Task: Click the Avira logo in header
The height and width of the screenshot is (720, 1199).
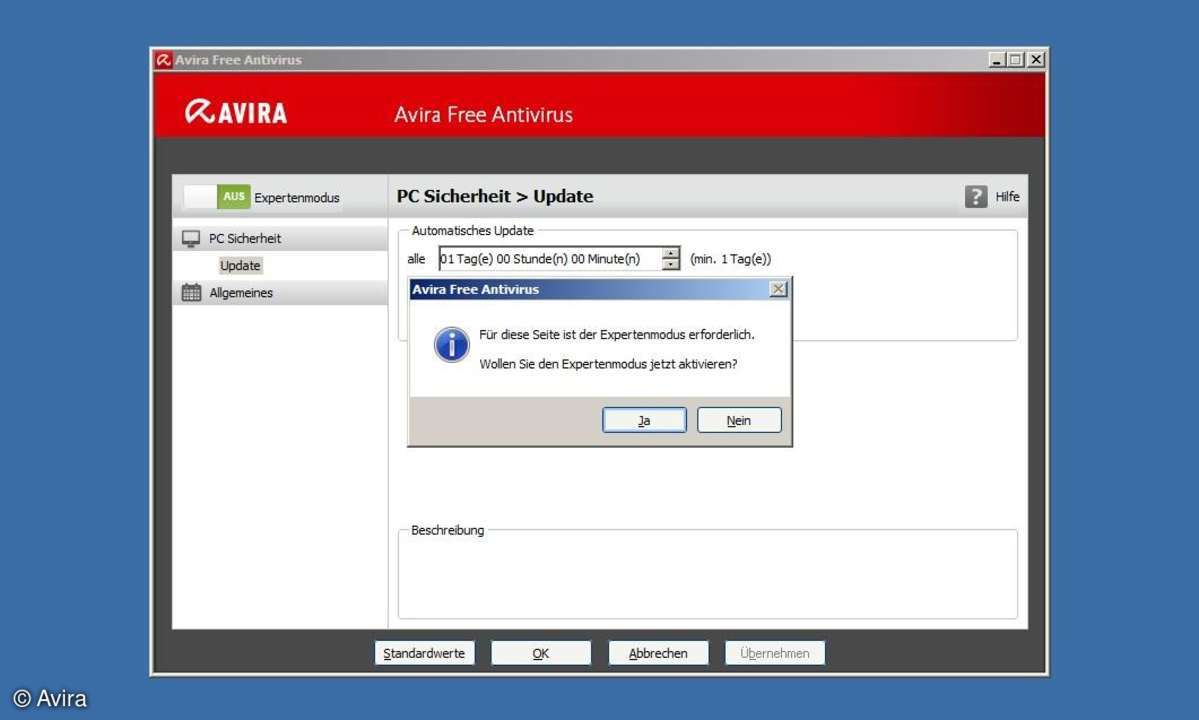Action: pyautogui.click(x=236, y=112)
